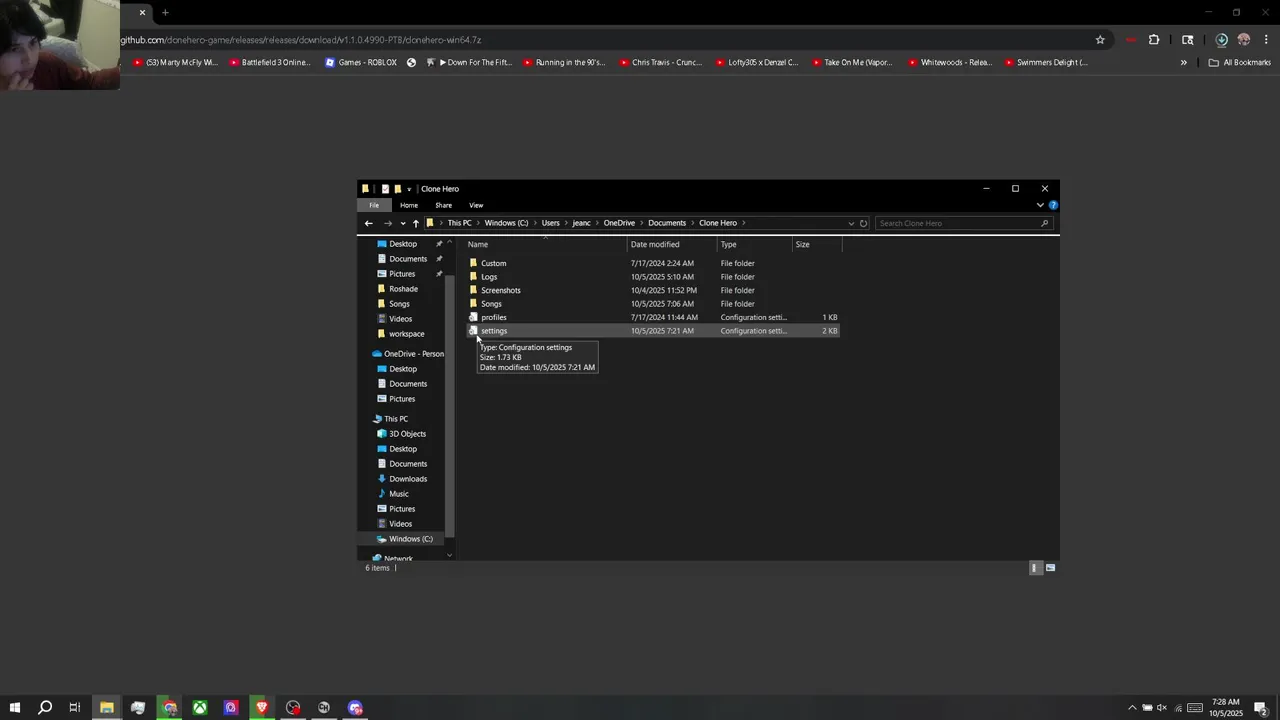Click the volume icon in system tray

click(1162, 708)
